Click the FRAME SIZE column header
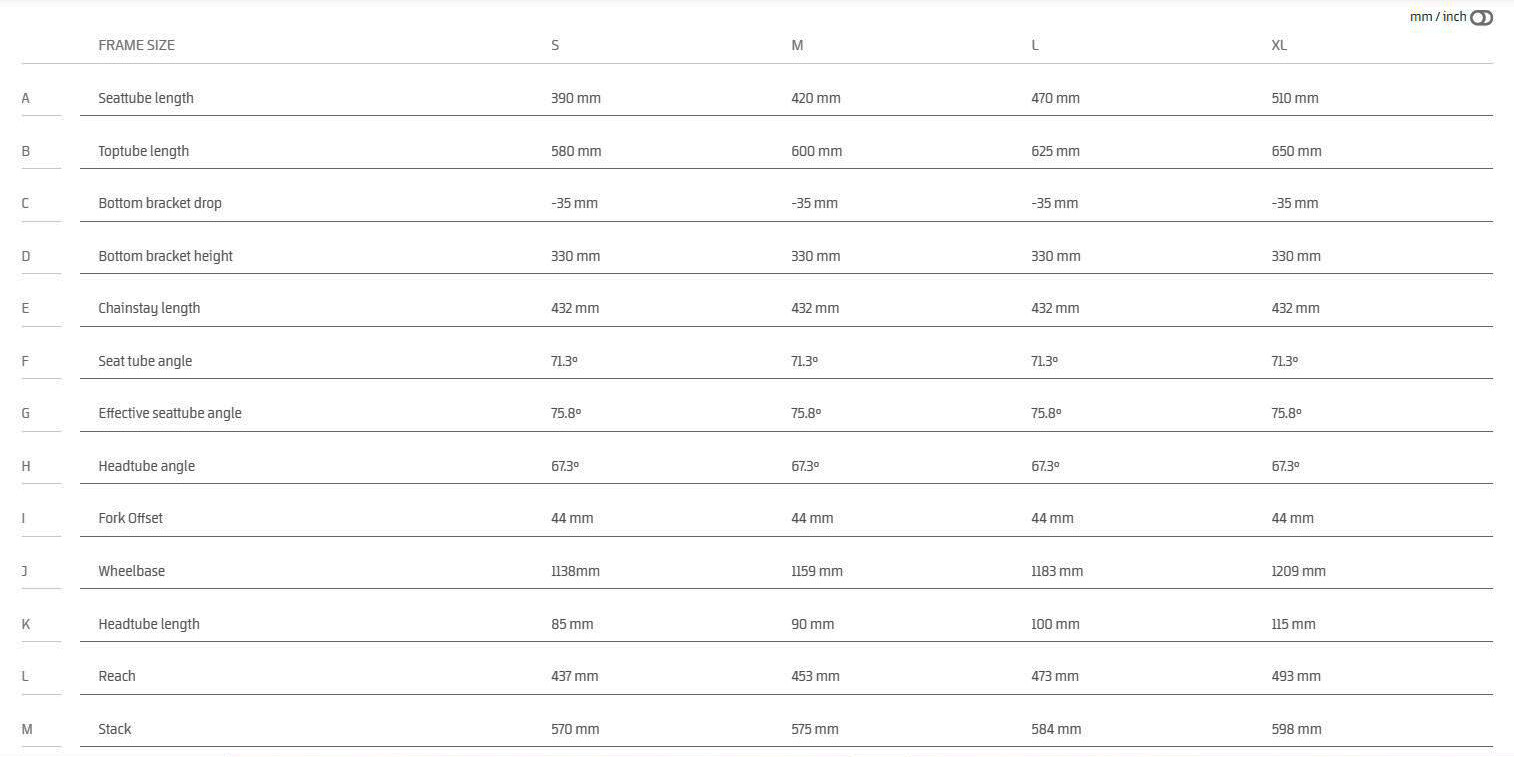The height and width of the screenshot is (757, 1514). tap(136, 45)
